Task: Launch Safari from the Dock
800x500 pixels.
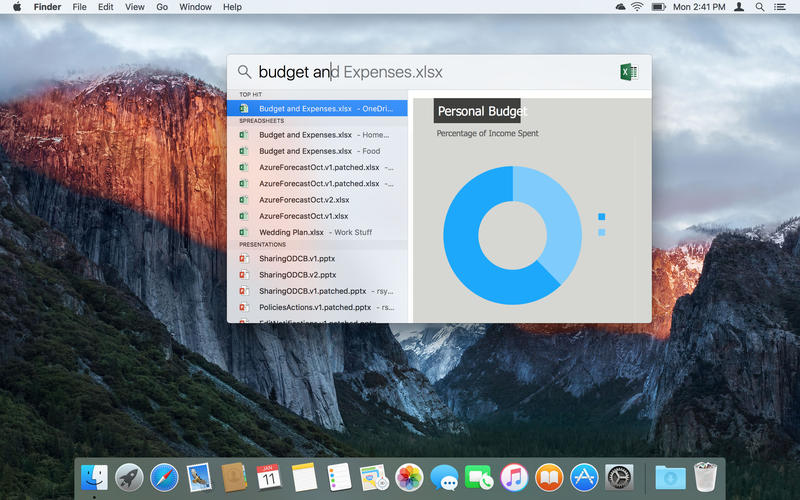Action: click(x=164, y=477)
